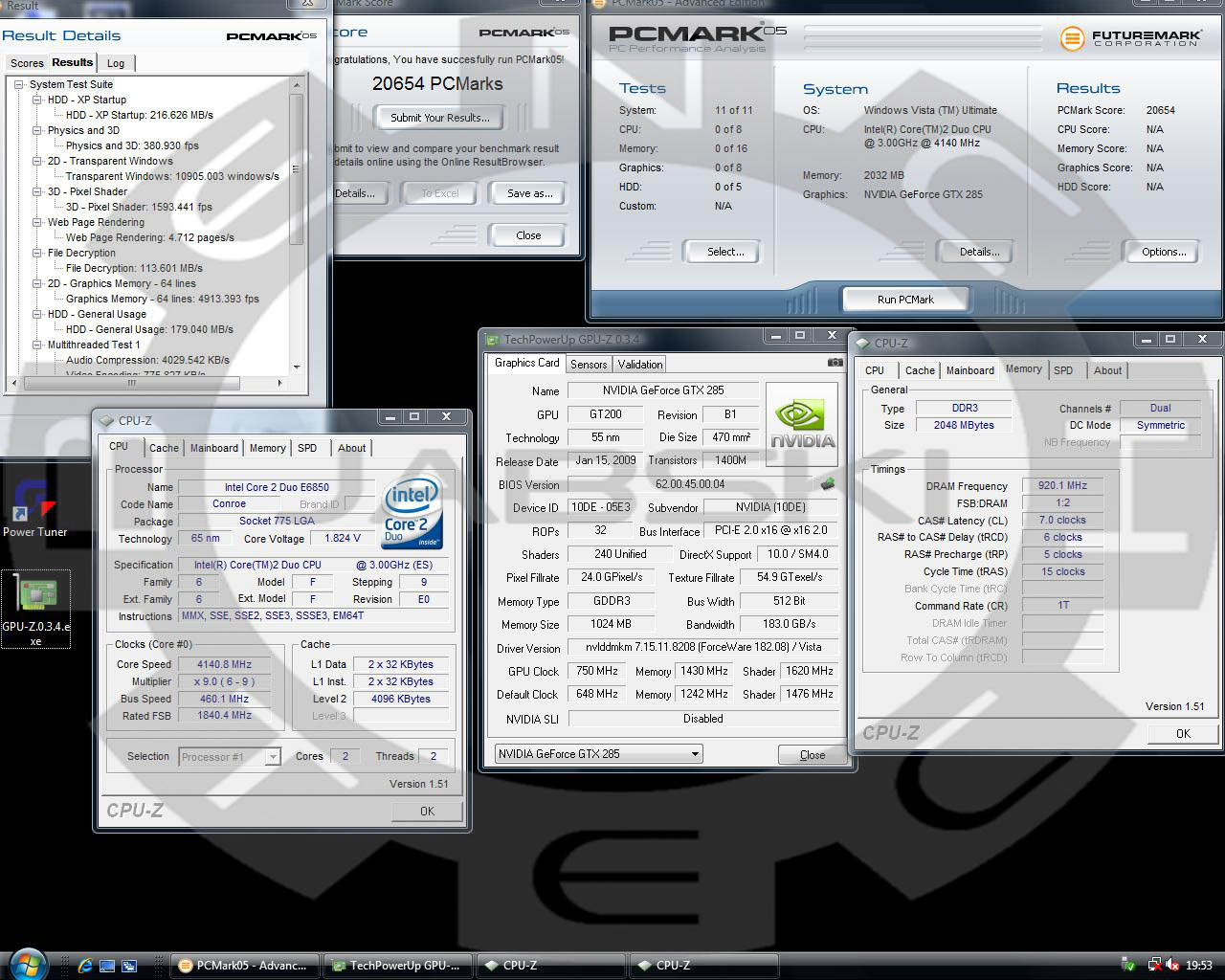Collapse the 3D - Pixel Shader node

point(37,191)
